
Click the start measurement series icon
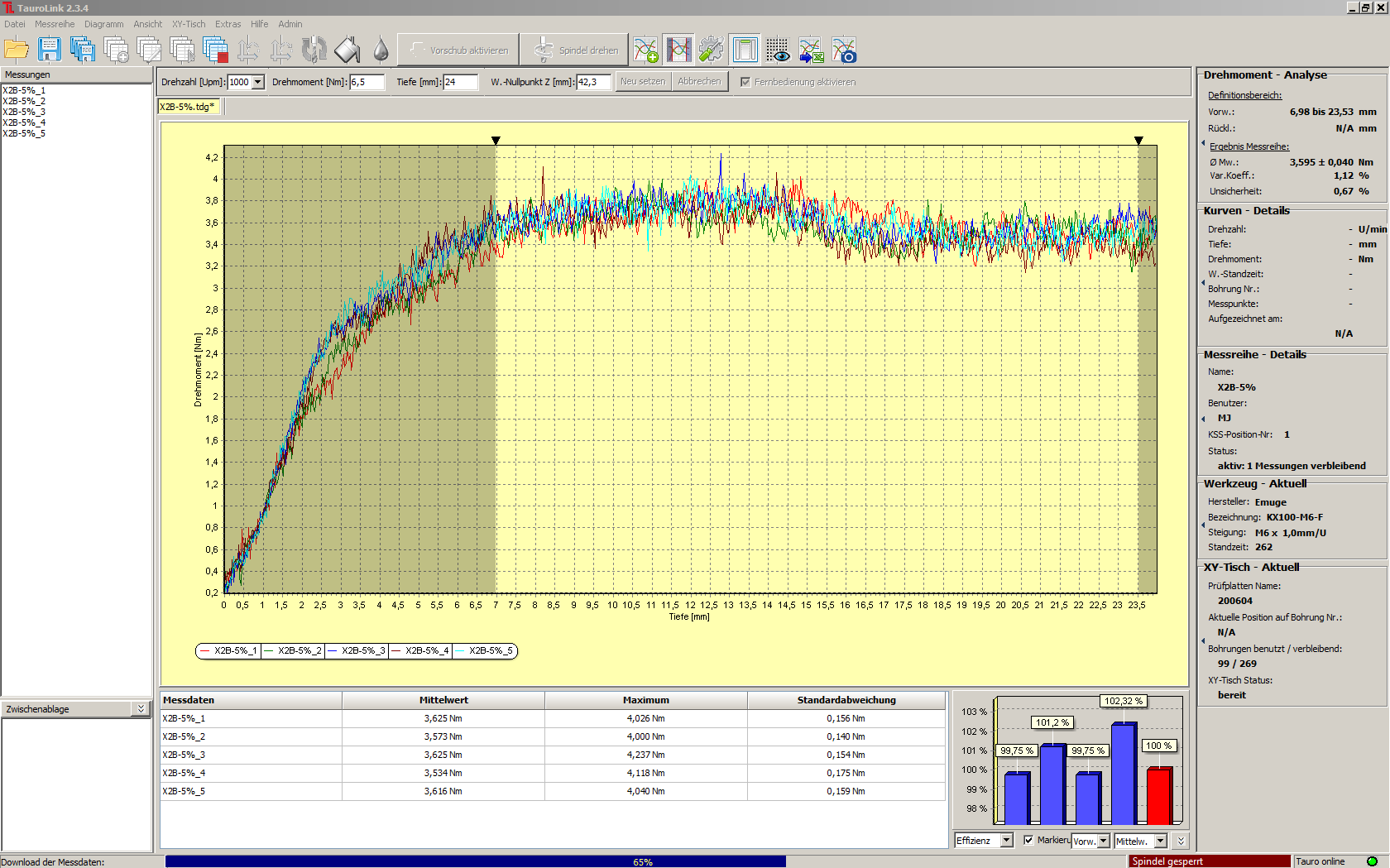(182, 50)
